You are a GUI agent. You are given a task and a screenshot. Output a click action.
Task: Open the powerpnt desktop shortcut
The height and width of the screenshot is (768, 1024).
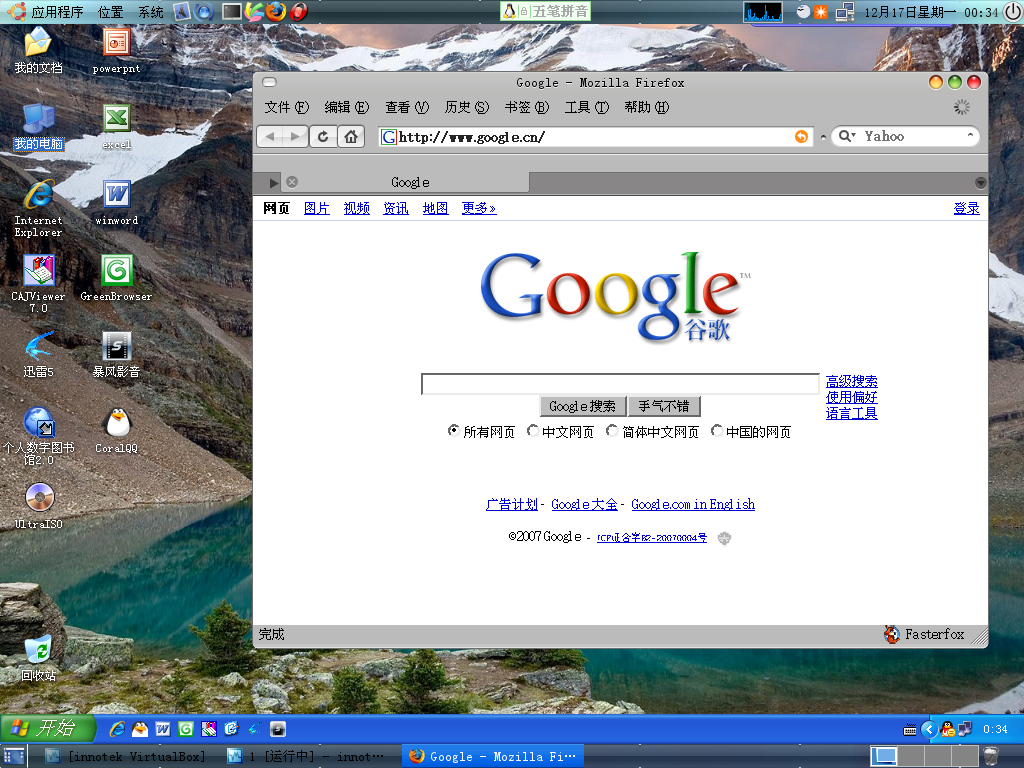(116, 50)
